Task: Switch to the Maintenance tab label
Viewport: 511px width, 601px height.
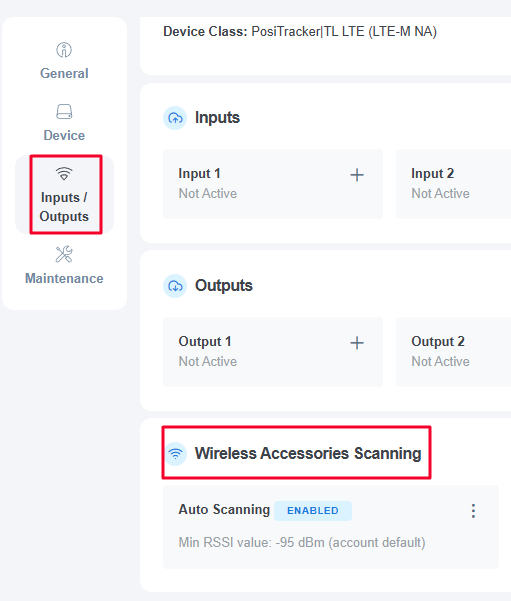Action: [64, 278]
